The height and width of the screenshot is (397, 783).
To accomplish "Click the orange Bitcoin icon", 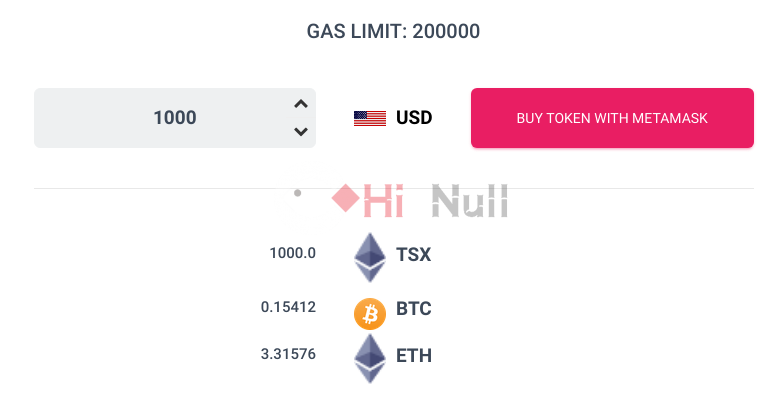I will coord(370,314).
